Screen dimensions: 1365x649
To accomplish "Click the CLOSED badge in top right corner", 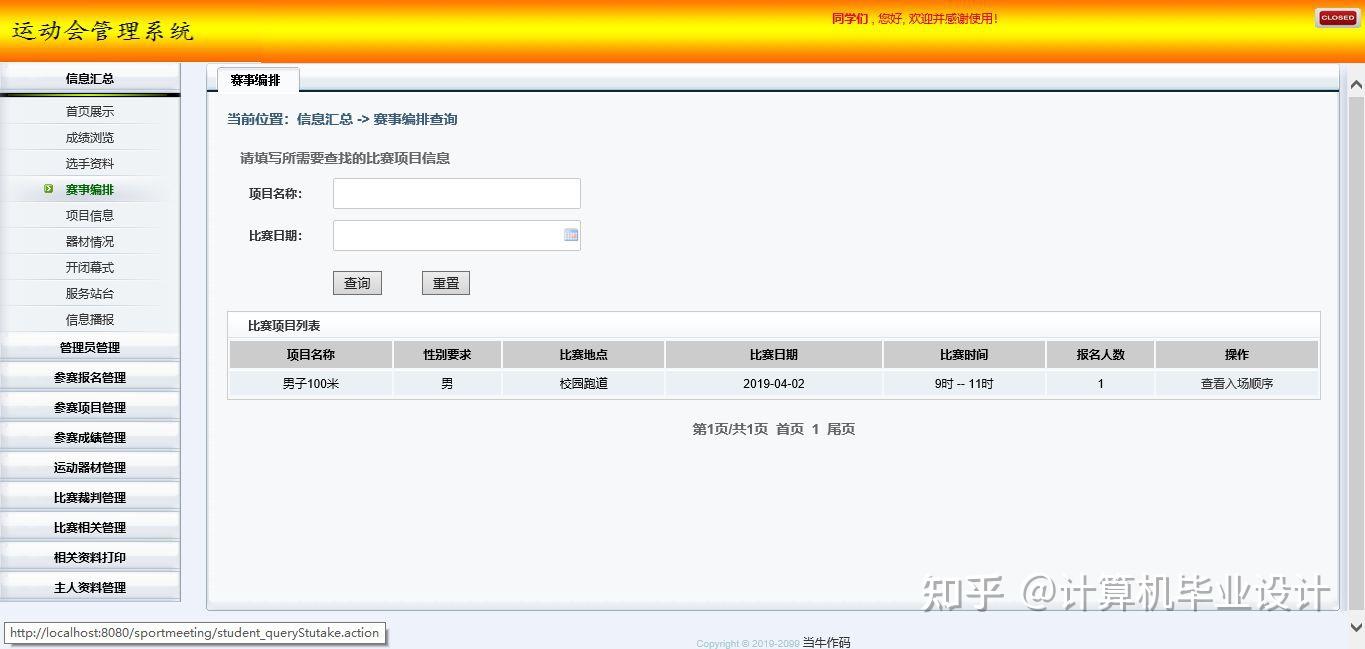I will [1337, 17].
